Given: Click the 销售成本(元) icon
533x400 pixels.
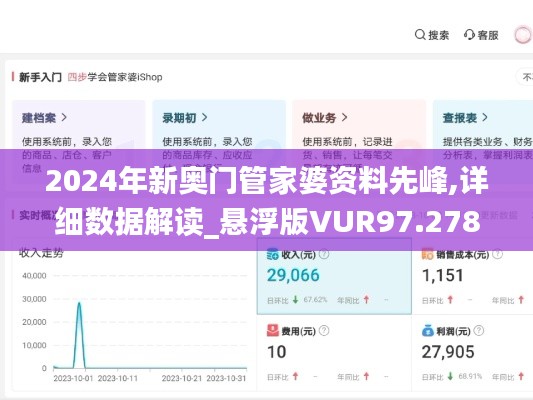Looking at the screenshot, I should click(x=428, y=254).
